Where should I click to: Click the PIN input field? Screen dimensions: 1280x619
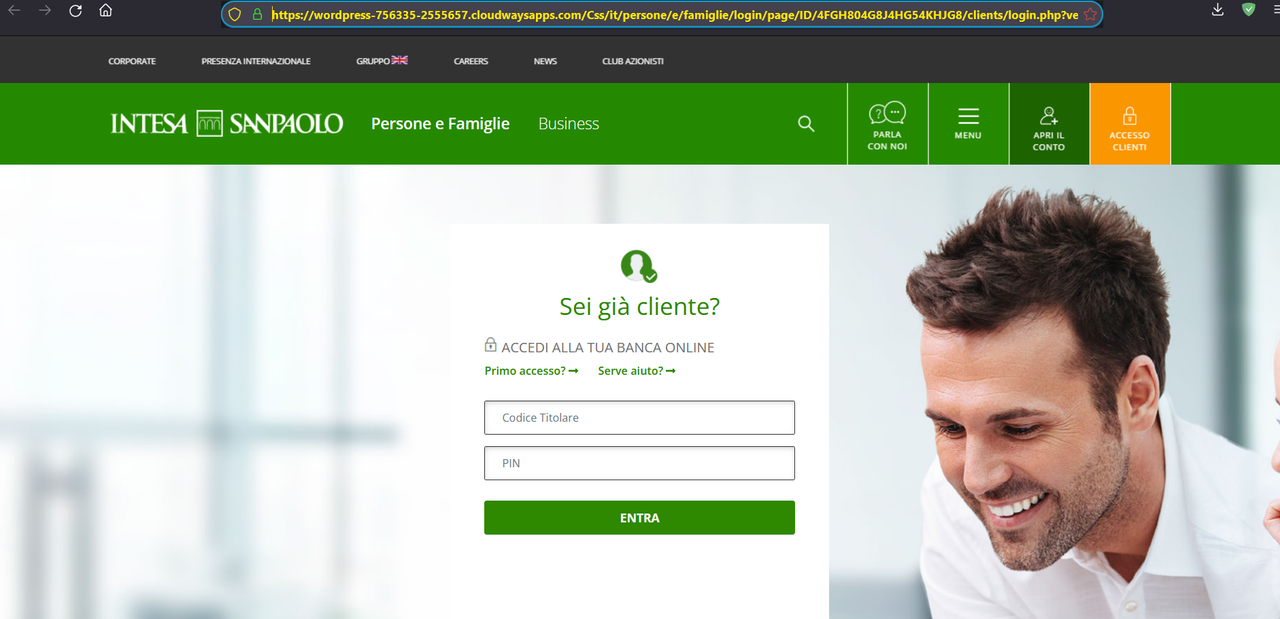pyautogui.click(x=639, y=463)
